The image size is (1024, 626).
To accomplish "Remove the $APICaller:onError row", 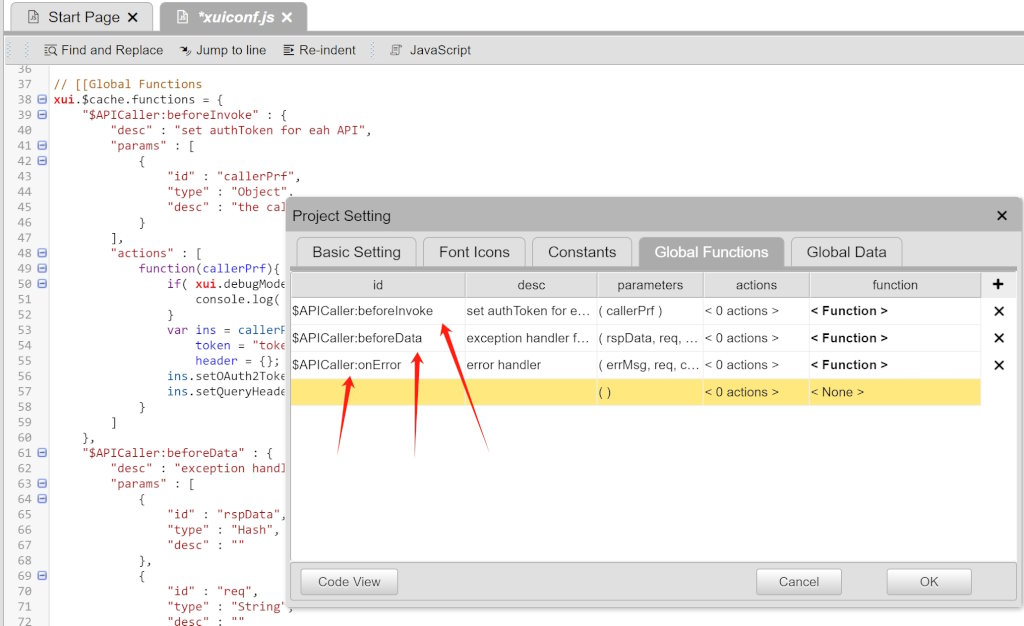I will point(998,365).
